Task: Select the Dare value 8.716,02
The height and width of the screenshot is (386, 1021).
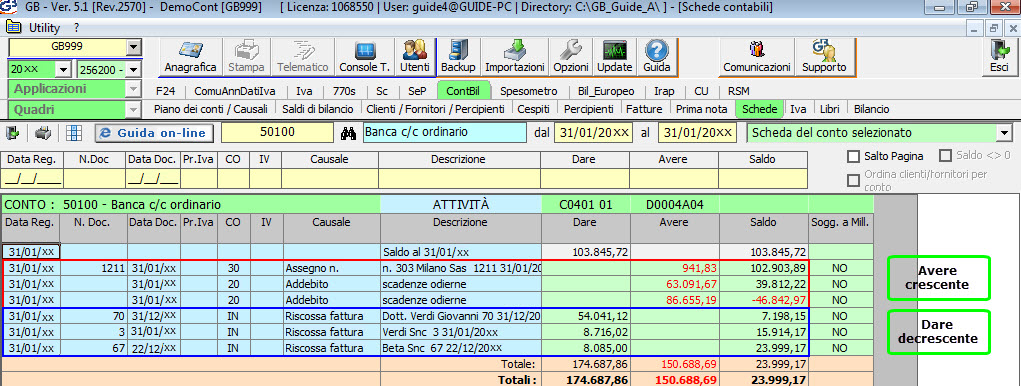Action: click(x=585, y=332)
